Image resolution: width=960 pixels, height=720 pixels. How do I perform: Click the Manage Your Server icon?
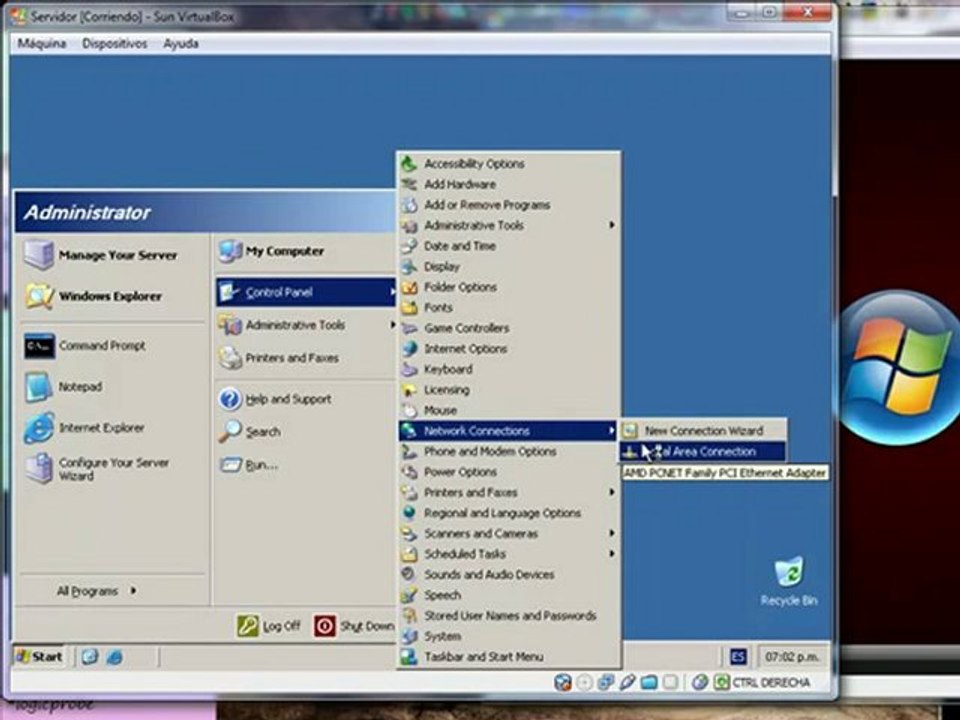[39, 255]
